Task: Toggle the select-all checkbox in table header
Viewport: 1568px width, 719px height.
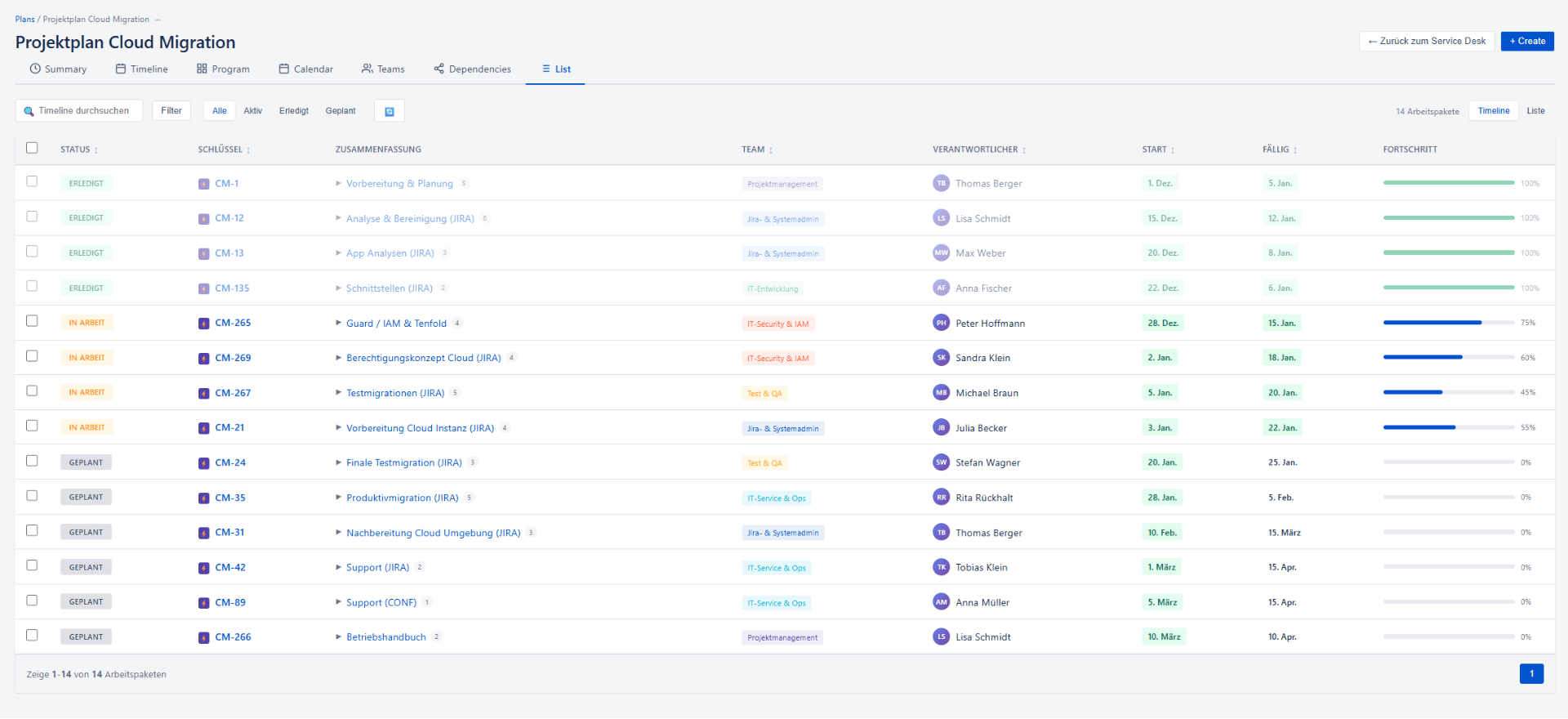Action: tap(32, 148)
